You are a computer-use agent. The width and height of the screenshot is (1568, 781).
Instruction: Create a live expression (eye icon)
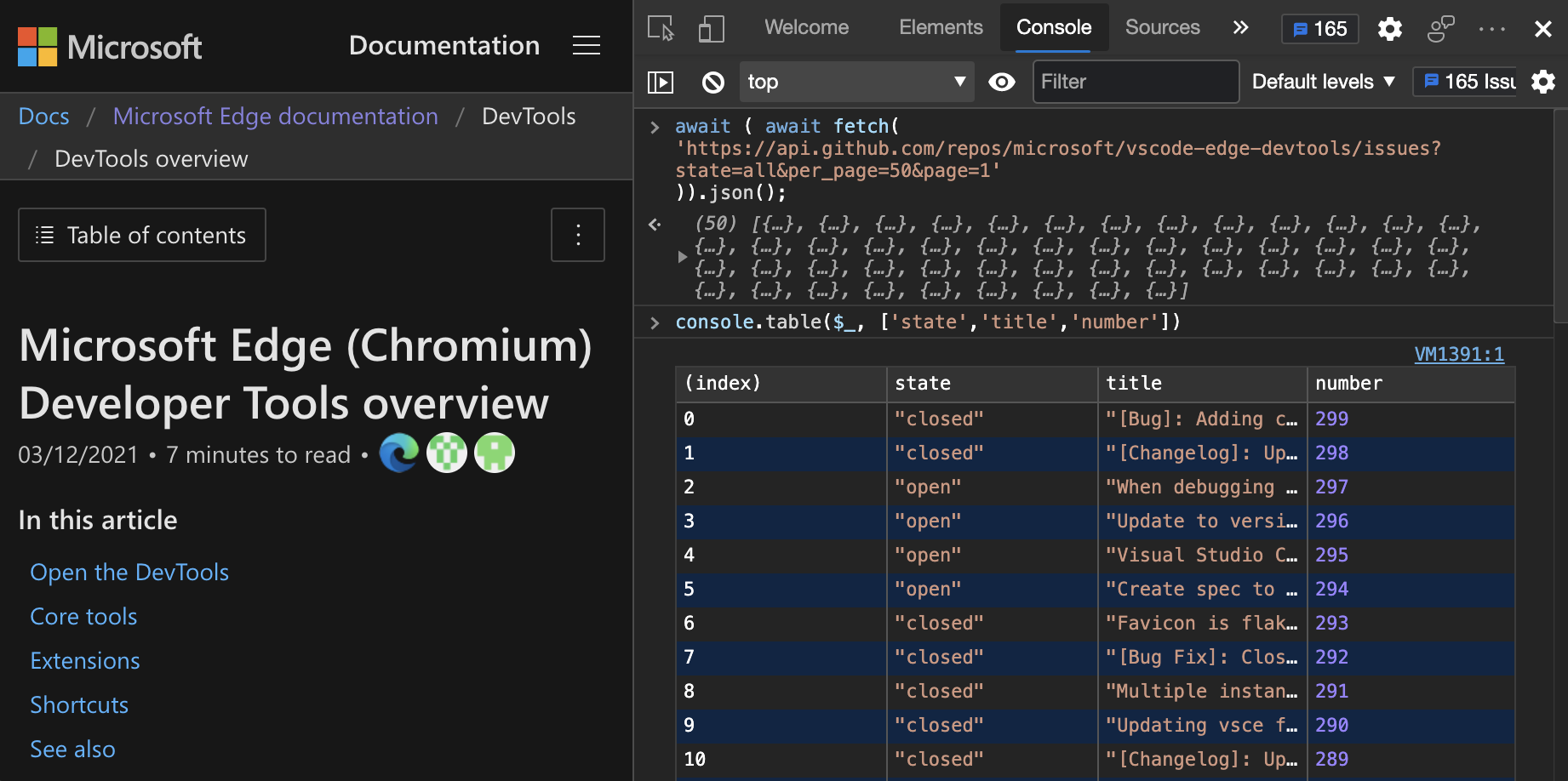click(1002, 82)
